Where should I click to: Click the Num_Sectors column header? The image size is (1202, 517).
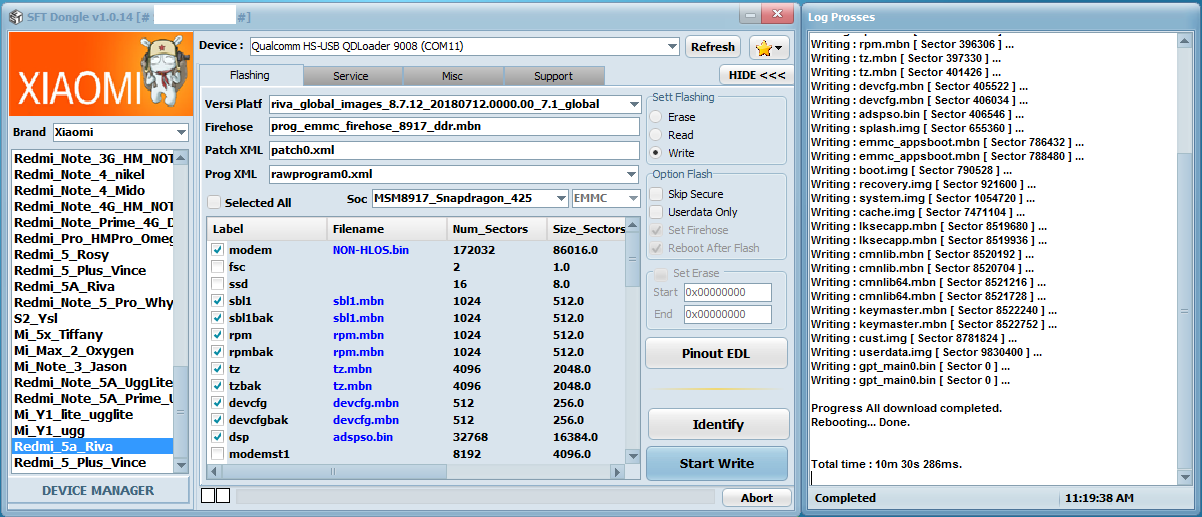click(497, 229)
